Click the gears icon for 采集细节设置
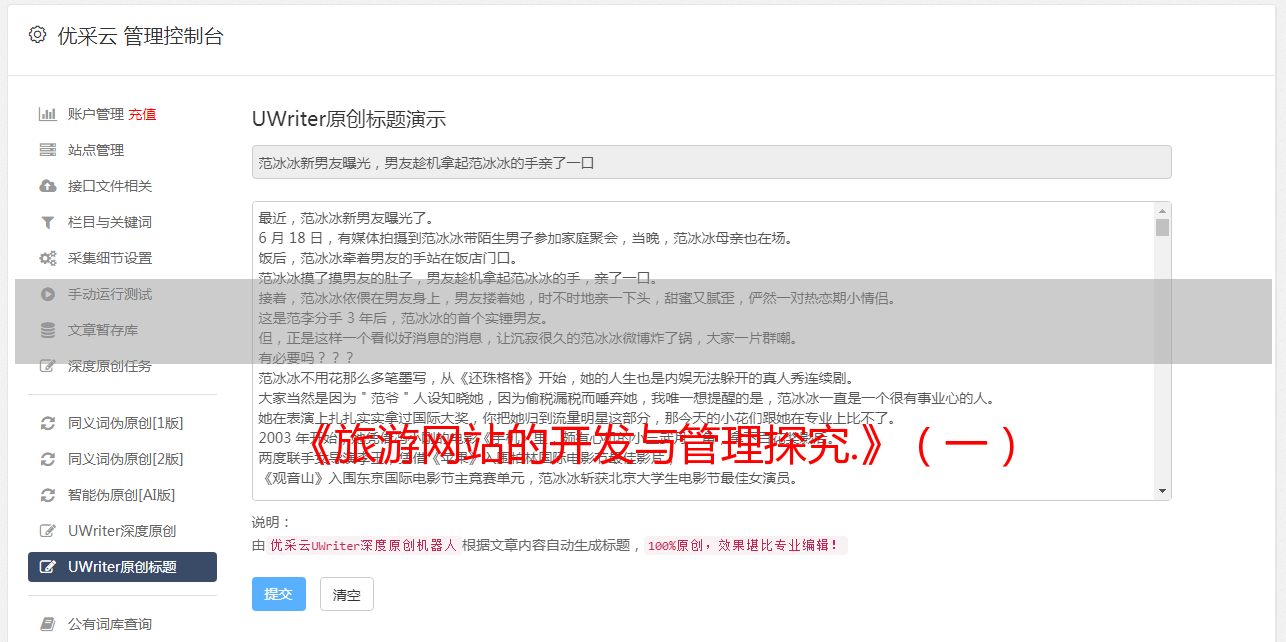 47,258
